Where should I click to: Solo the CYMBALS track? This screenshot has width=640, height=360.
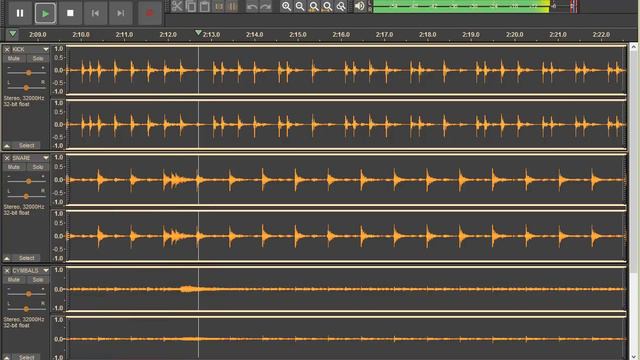point(38,280)
